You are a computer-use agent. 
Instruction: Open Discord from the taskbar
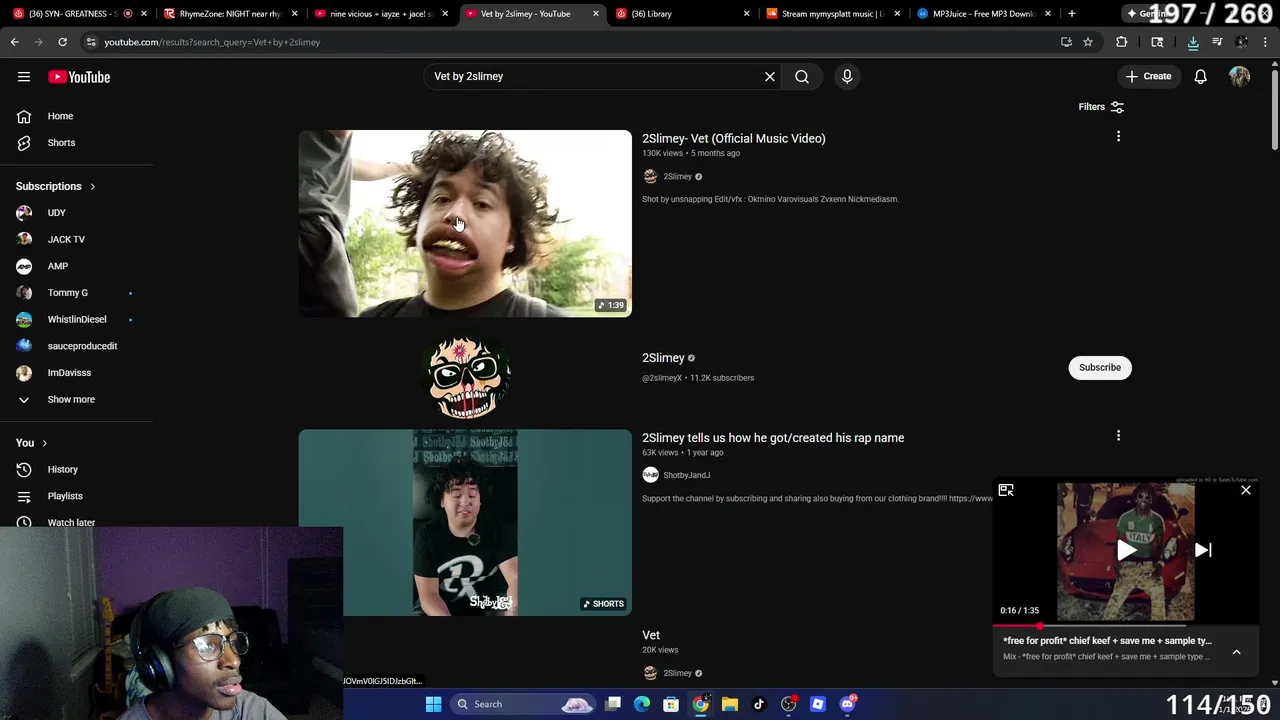click(x=847, y=704)
